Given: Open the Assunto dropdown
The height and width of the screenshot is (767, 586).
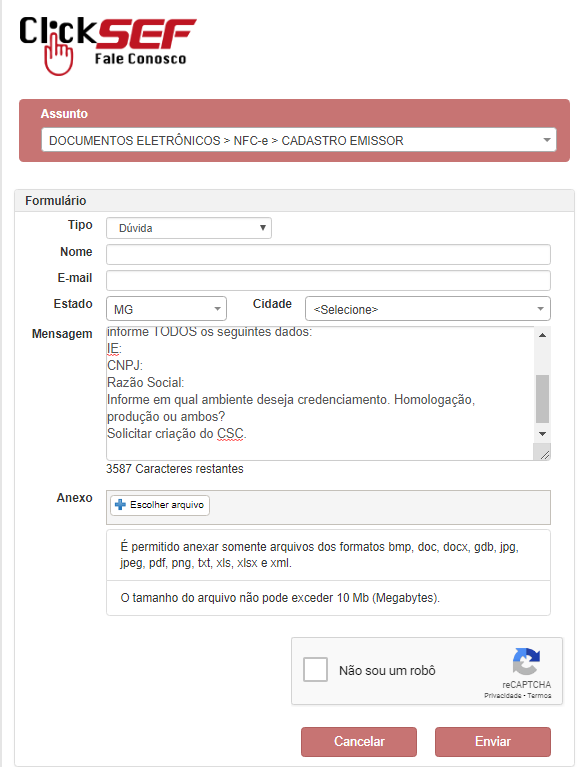Looking at the screenshot, I should coord(299,140).
